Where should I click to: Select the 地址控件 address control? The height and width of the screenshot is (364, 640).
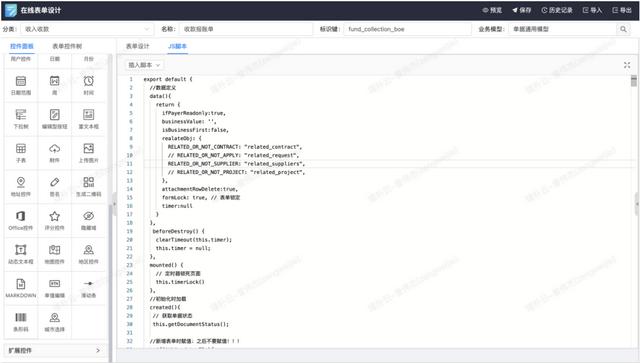21,187
